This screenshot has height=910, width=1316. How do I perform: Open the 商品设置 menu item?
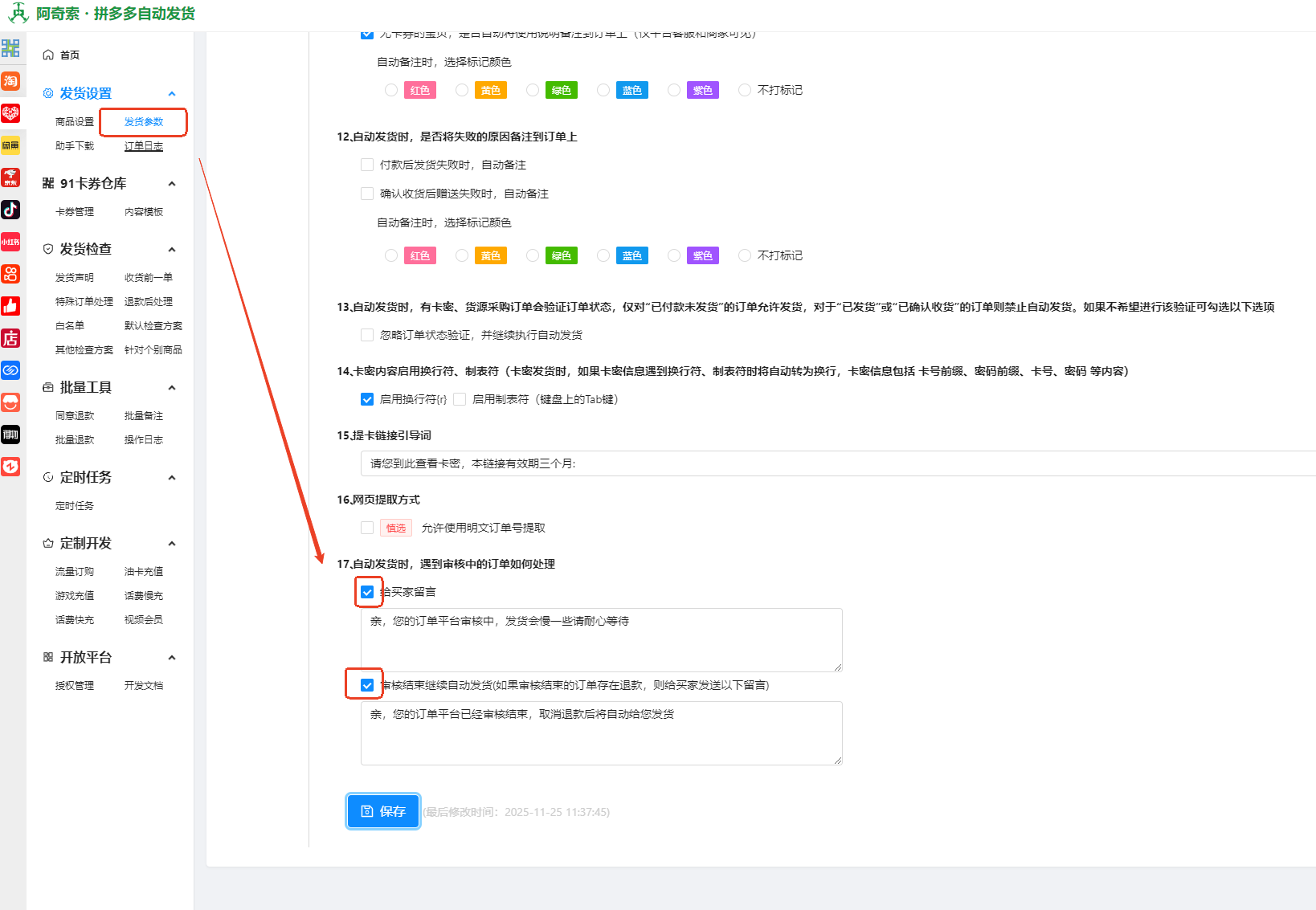click(75, 122)
